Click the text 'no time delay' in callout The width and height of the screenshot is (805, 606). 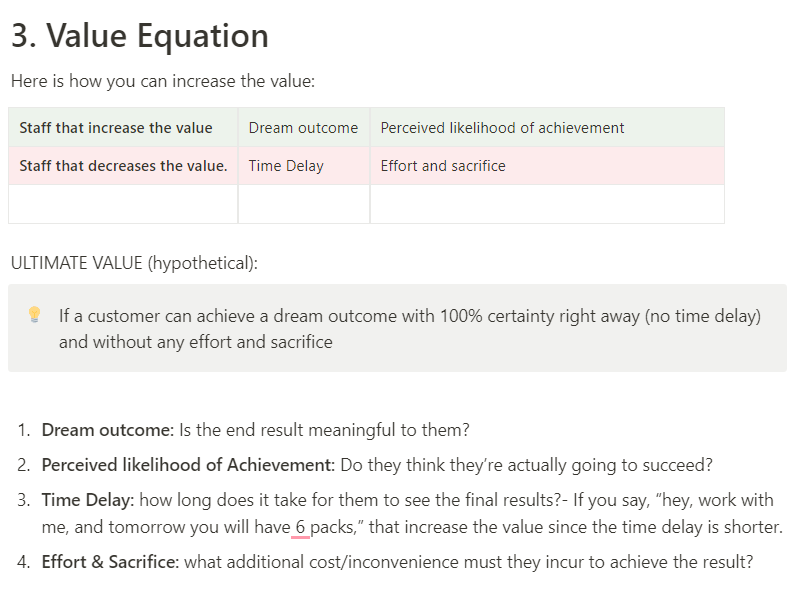703,316
